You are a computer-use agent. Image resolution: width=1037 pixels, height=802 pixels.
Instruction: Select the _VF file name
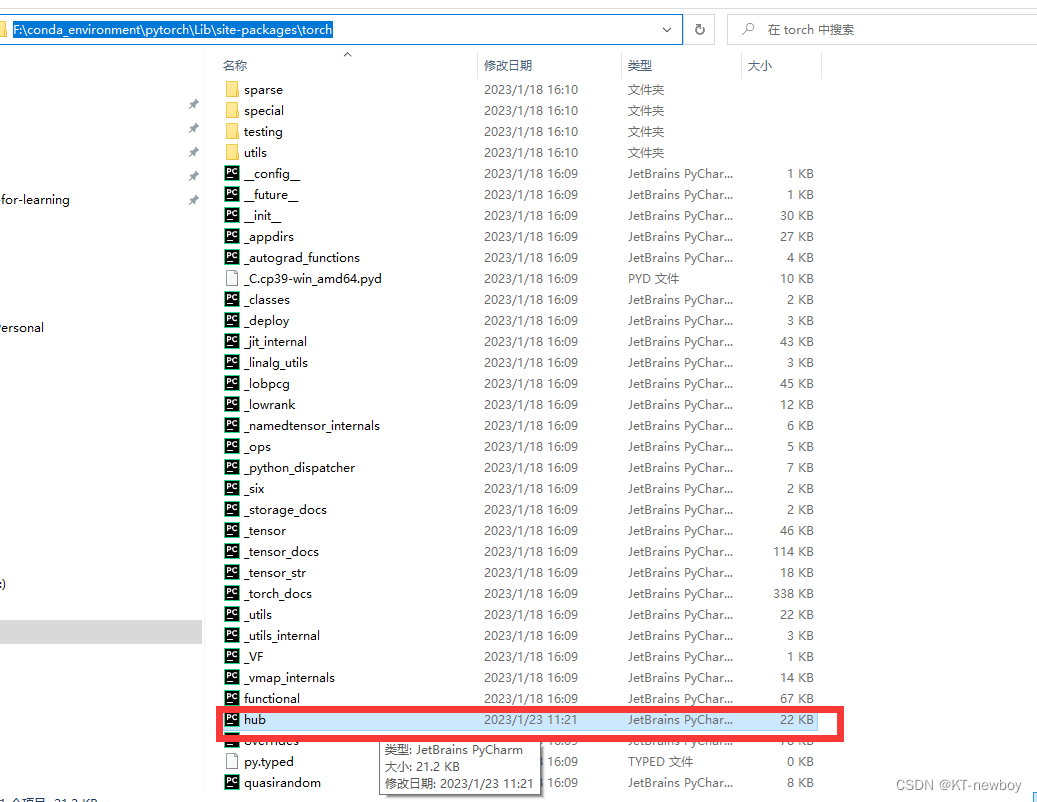click(x=254, y=657)
